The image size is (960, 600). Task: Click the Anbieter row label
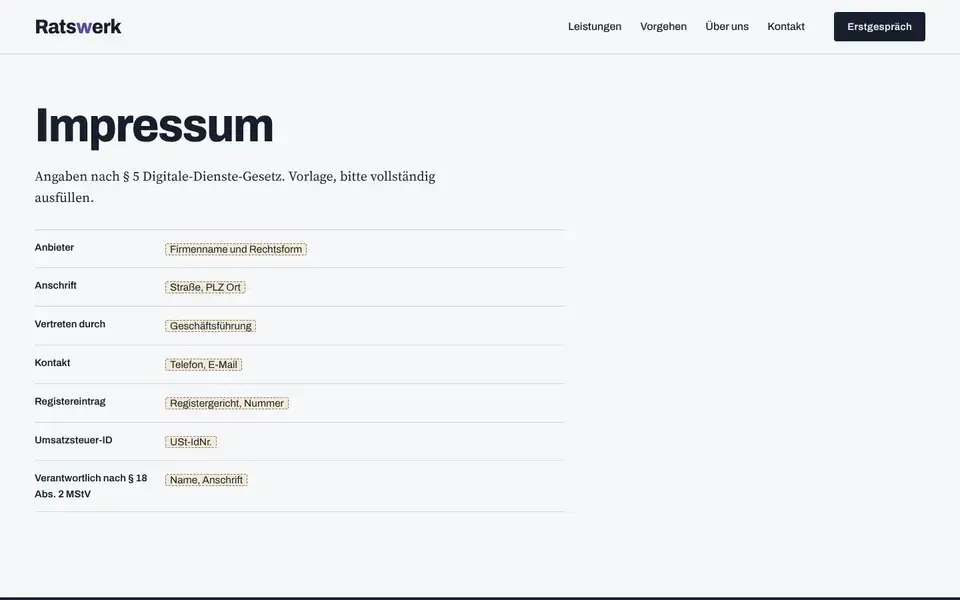[x=54, y=247]
